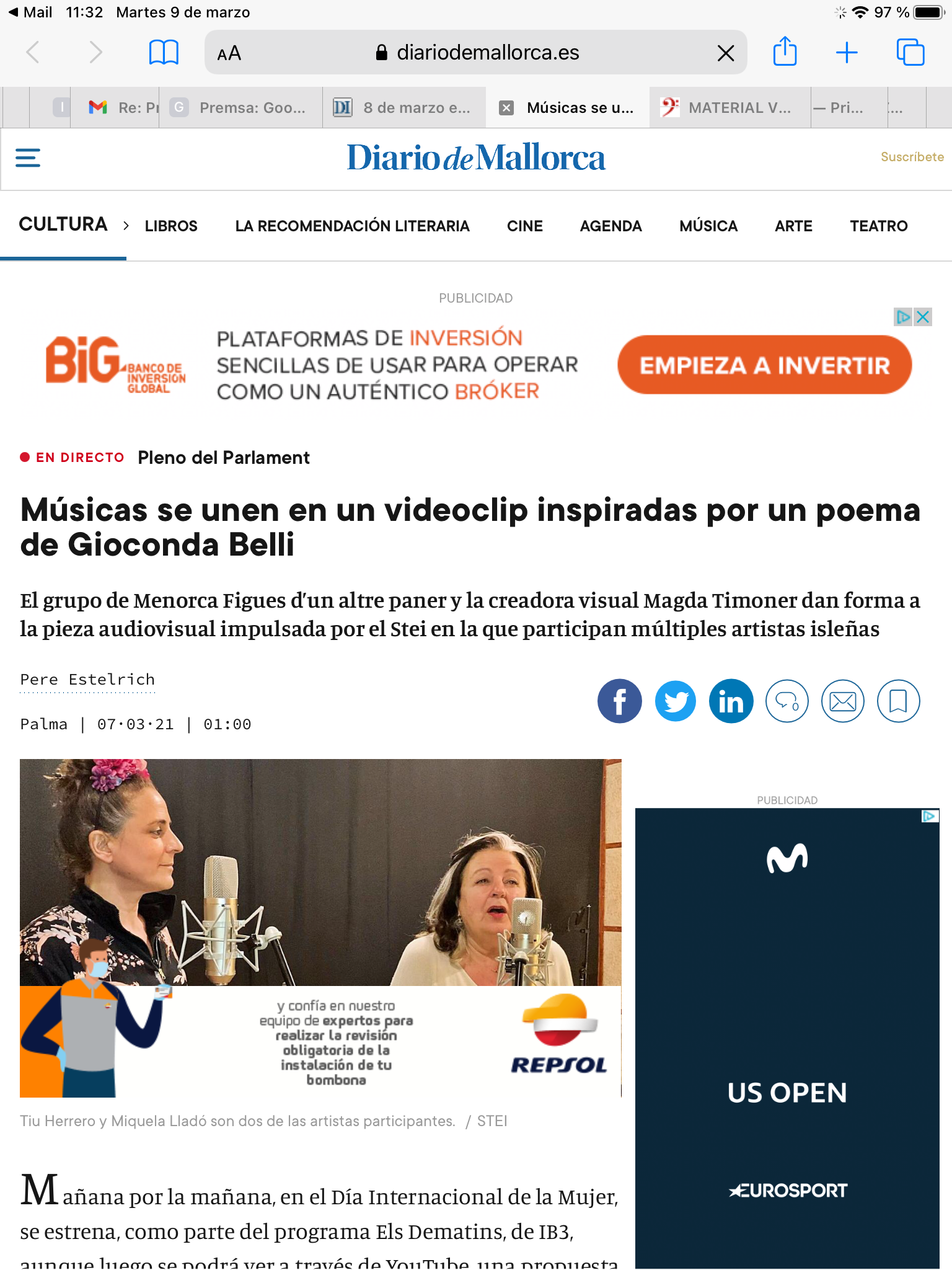952x1270 pixels.
Task: Open Safari bookmarks book icon
Action: [164, 53]
